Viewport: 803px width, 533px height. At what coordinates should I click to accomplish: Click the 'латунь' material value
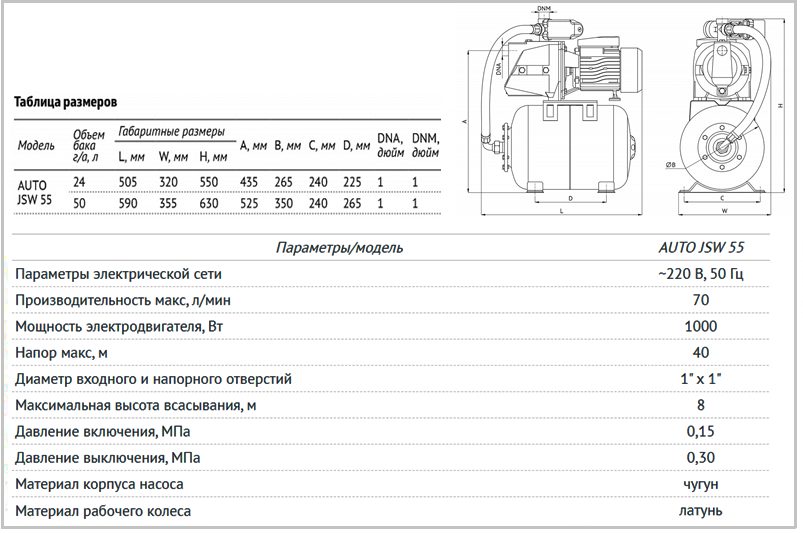[x=701, y=511]
